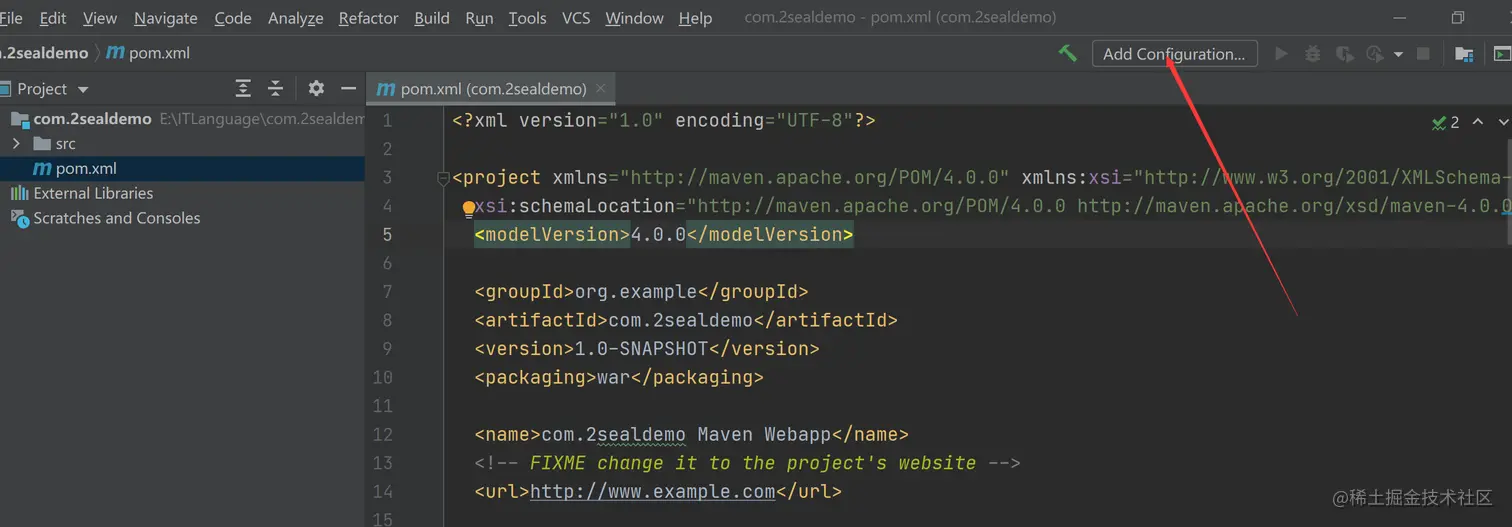Open the Edit menu
The image size is (1512, 527).
53,18
